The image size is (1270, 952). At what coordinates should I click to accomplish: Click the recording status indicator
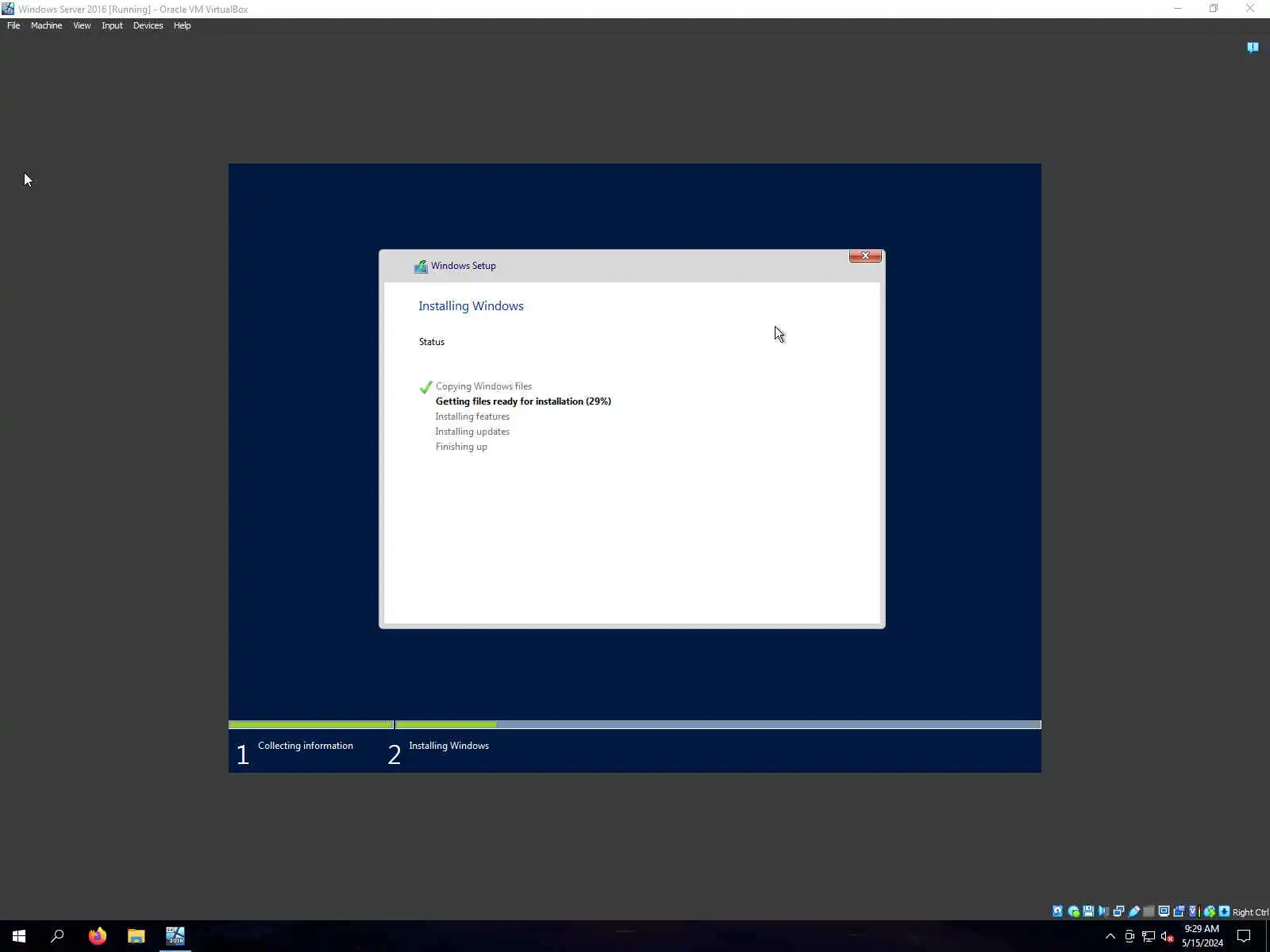(x=1179, y=912)
